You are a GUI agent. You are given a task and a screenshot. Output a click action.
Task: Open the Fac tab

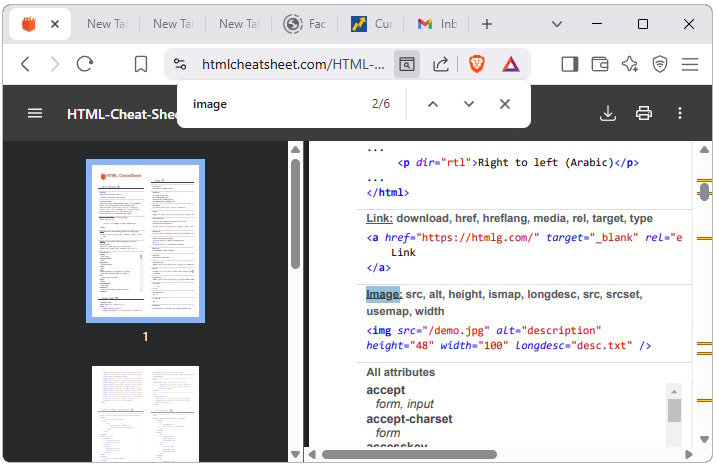(x=305, y=24)
